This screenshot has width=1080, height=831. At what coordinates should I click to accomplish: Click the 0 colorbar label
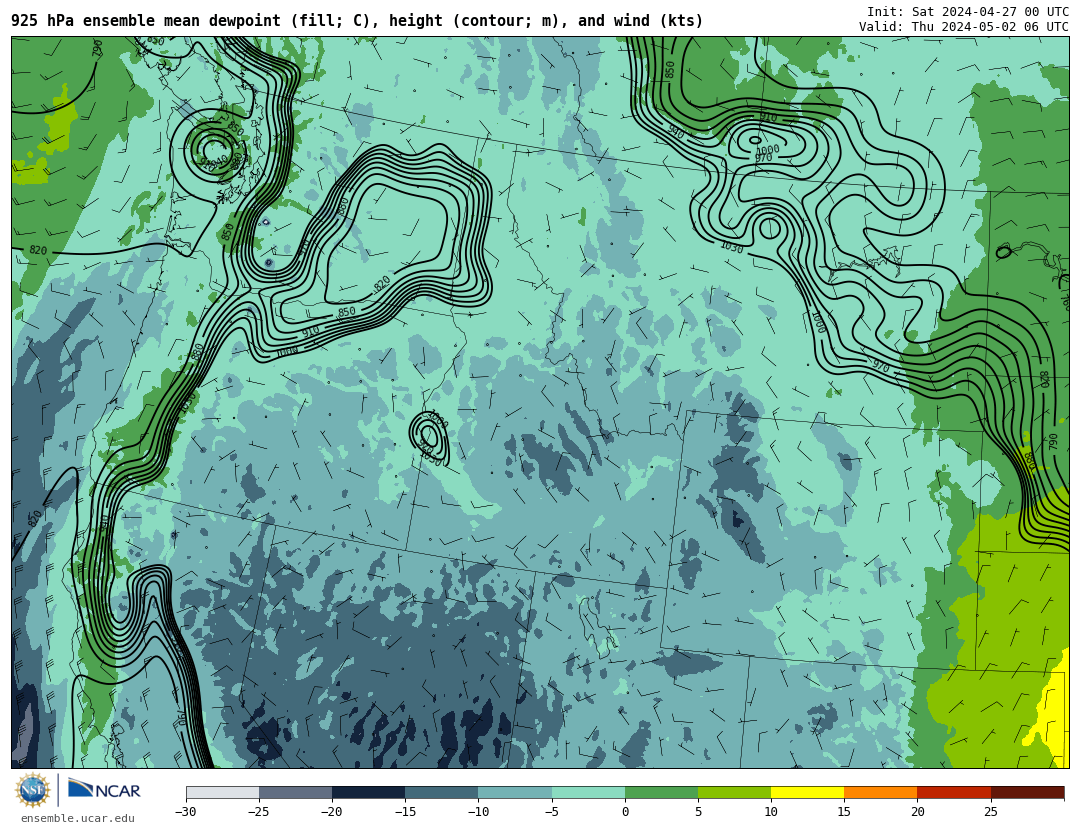tap(625, 812)
